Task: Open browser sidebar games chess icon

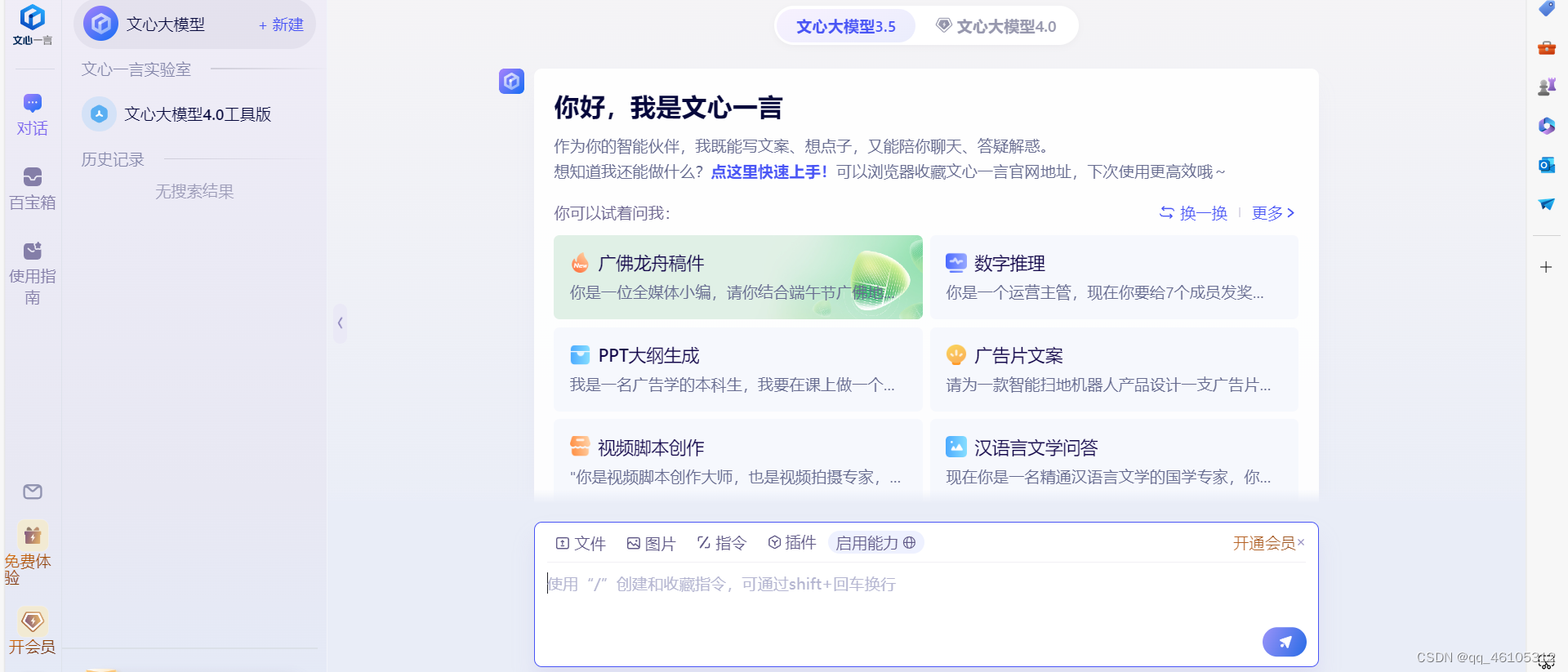Action: 1547,87
